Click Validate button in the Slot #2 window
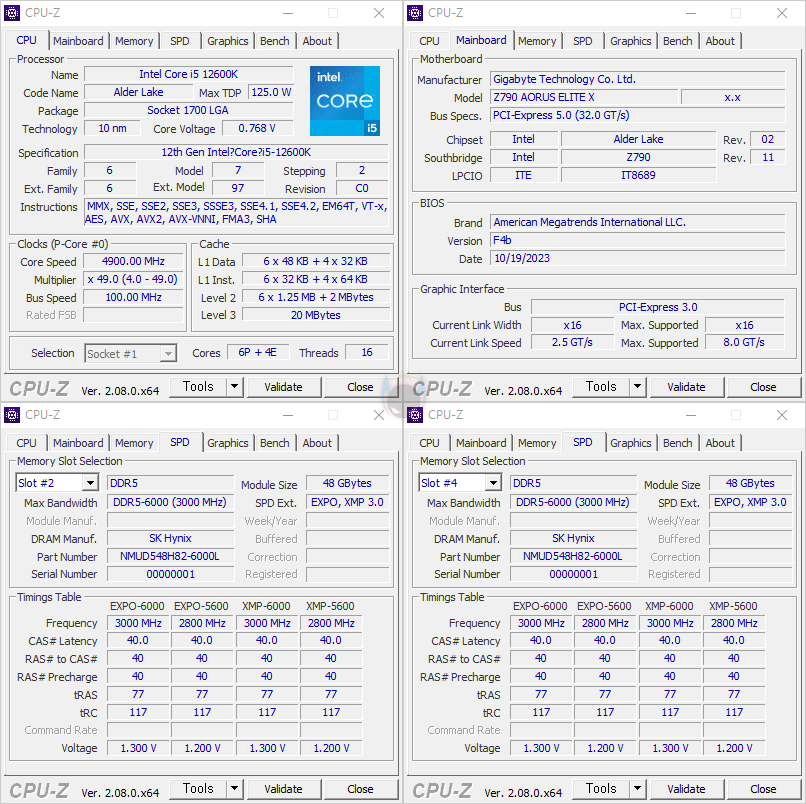The width and height of the screenshot is (806, 804). click(284, 789)
